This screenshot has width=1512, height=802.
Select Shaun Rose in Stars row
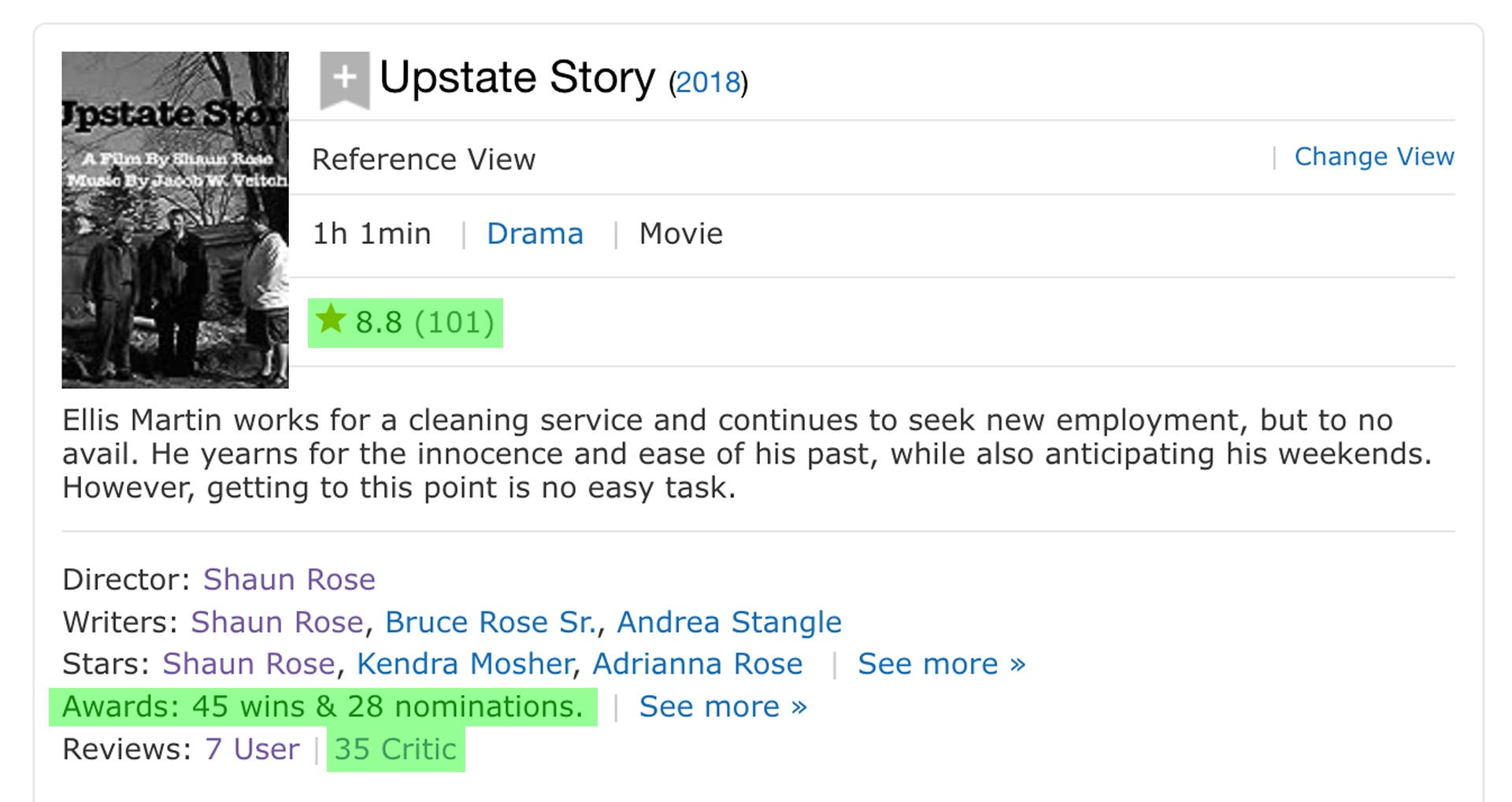click(x=249, y=663)
